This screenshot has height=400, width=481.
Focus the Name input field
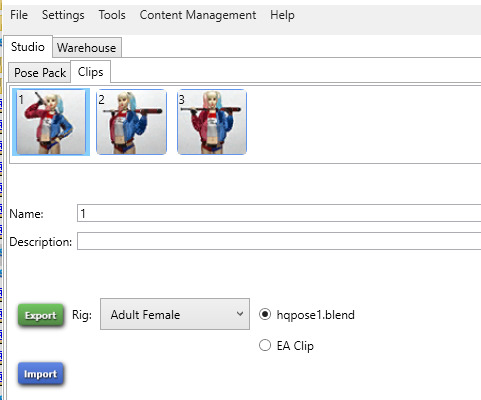pos(279,213)
